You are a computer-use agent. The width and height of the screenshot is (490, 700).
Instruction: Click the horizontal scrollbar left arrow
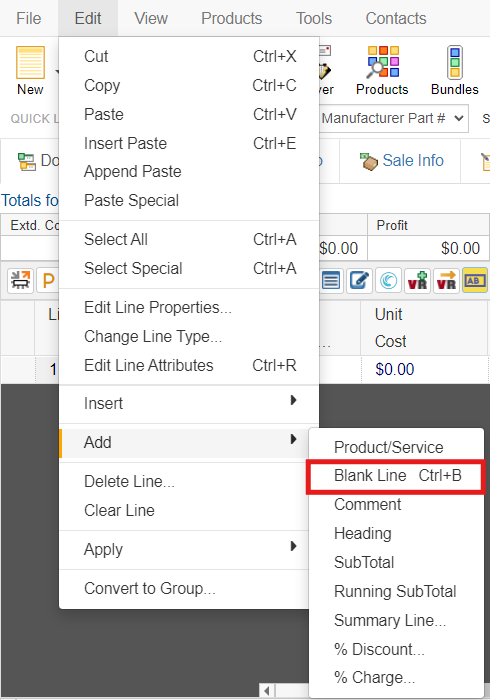[266, 691]
